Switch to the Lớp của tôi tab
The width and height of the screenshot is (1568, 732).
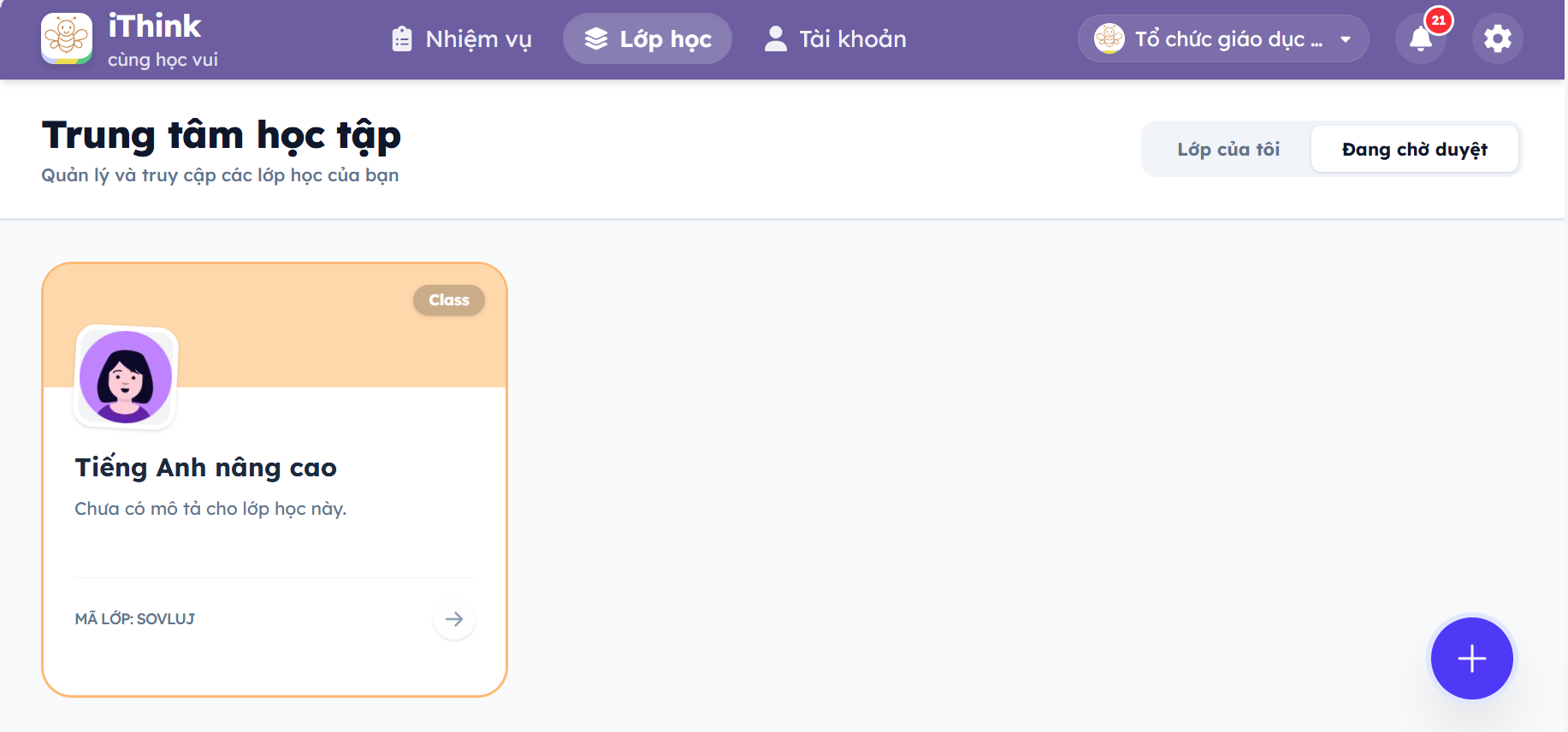pyautogui.click(x=1228, y=148)
